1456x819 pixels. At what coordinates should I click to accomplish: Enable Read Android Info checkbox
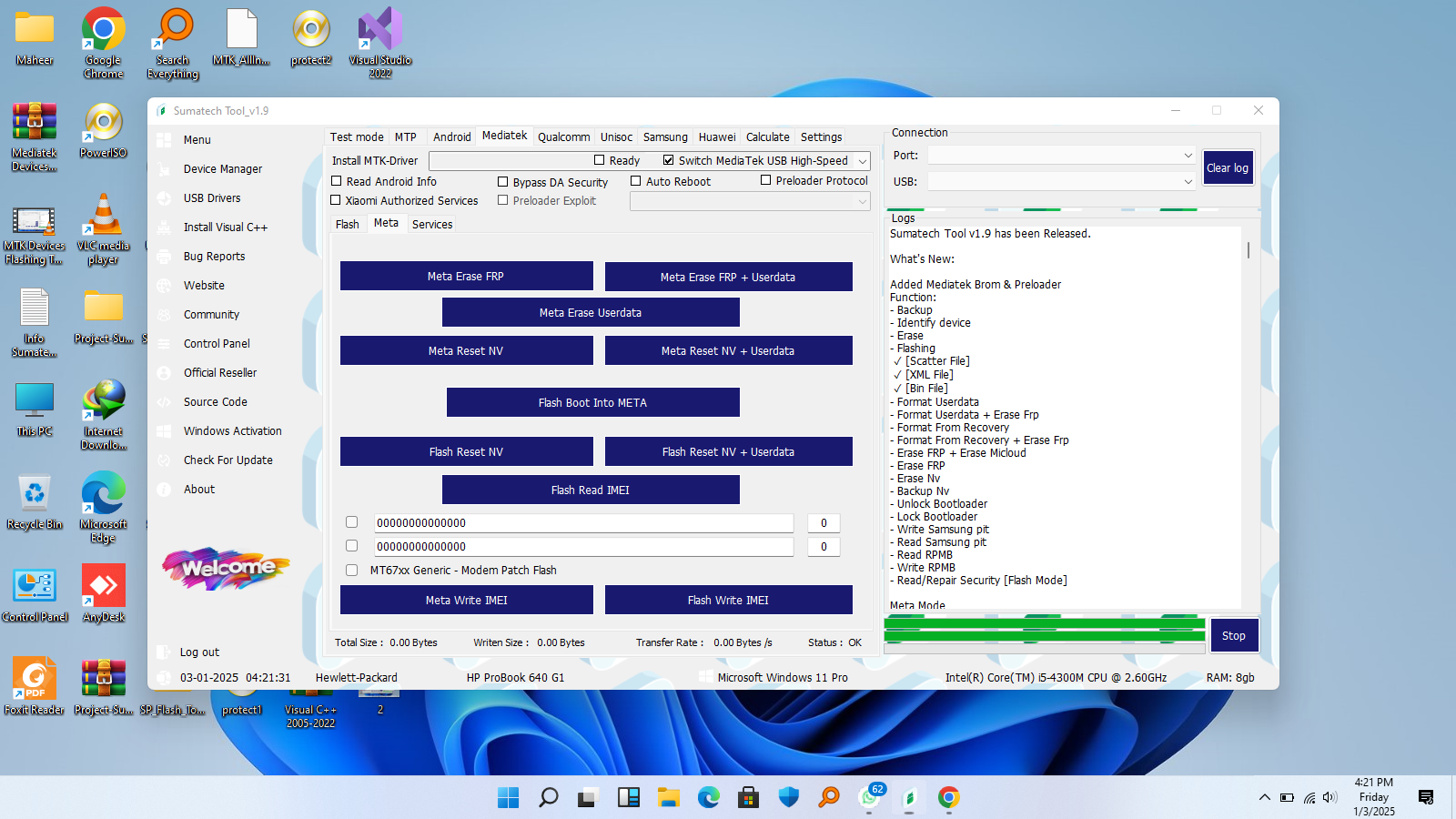(337, 181)
